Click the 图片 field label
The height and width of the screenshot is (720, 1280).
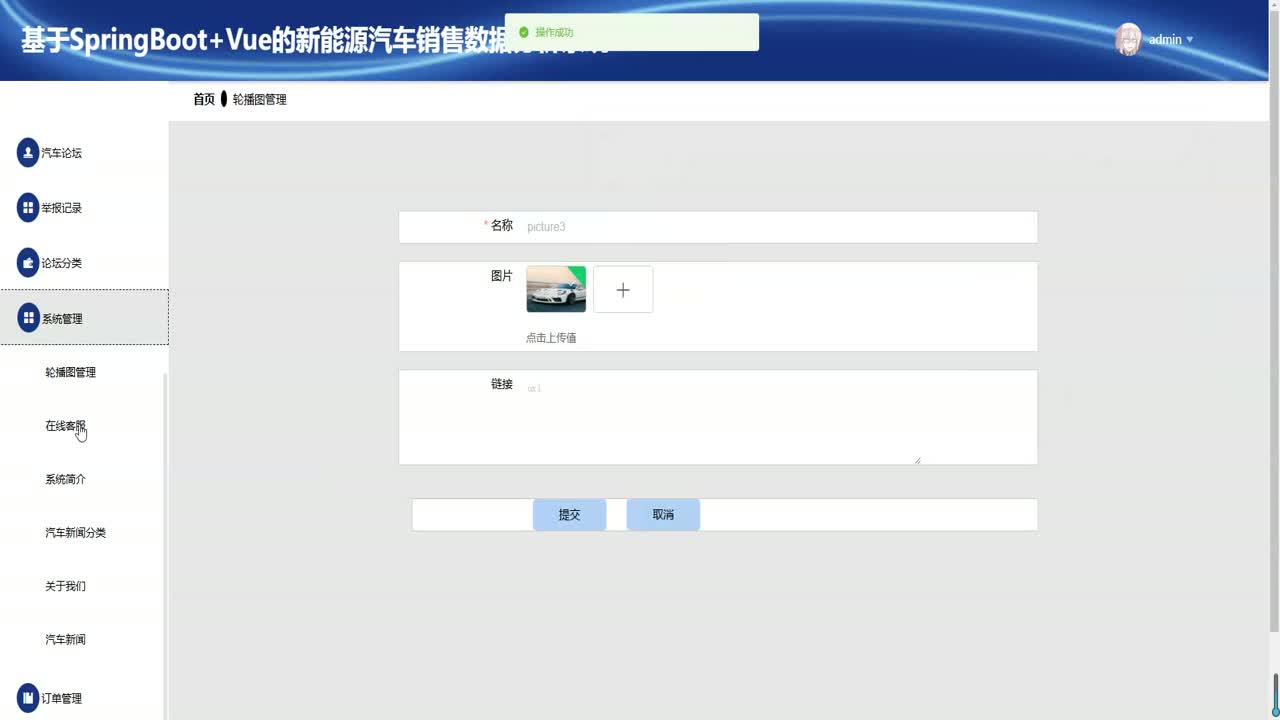(502, 276)
